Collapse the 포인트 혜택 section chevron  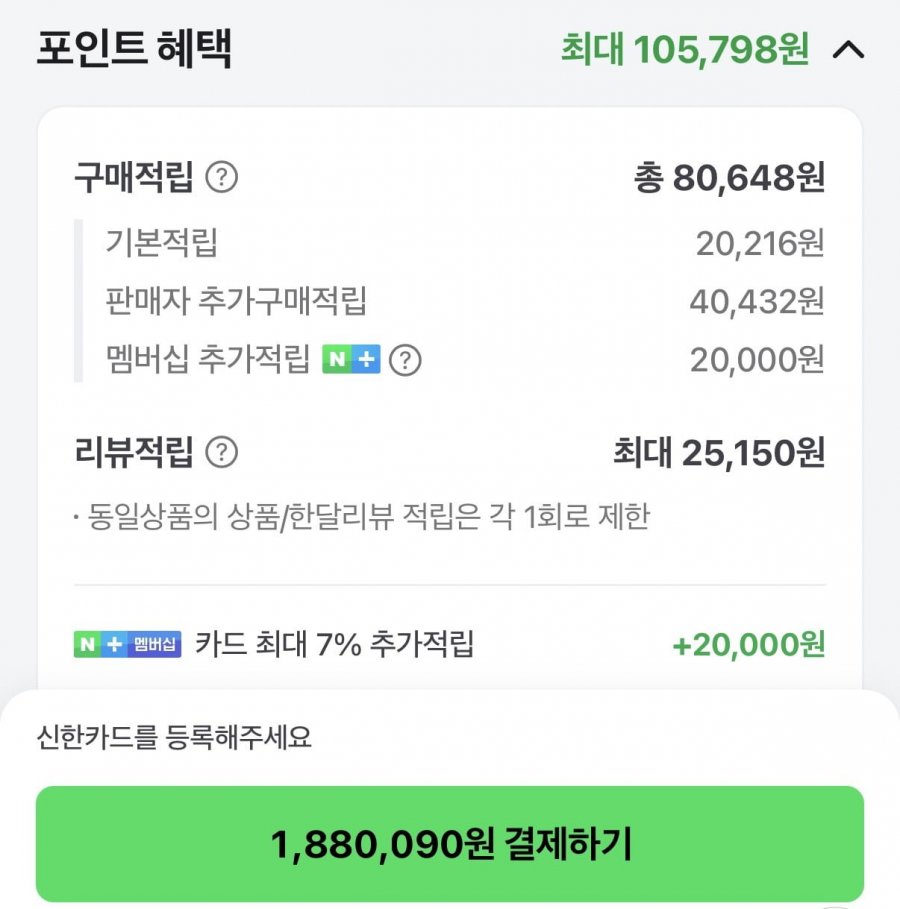pos(848,50)
